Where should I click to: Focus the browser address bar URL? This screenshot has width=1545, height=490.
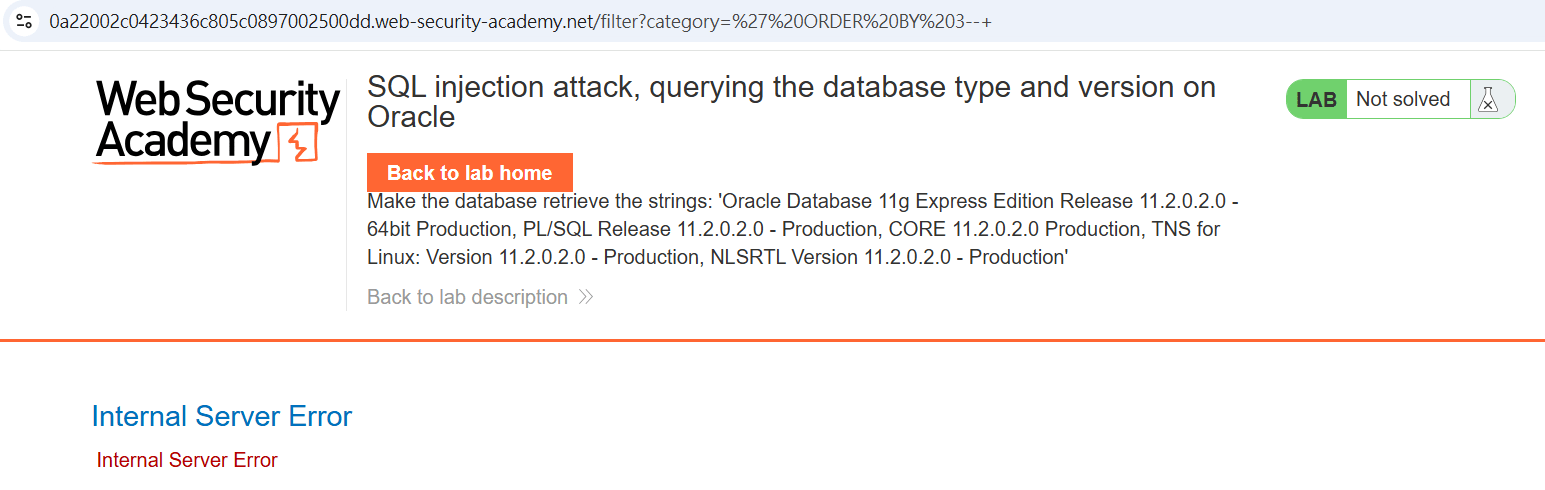pyautogui.click(x=519, y=21)
